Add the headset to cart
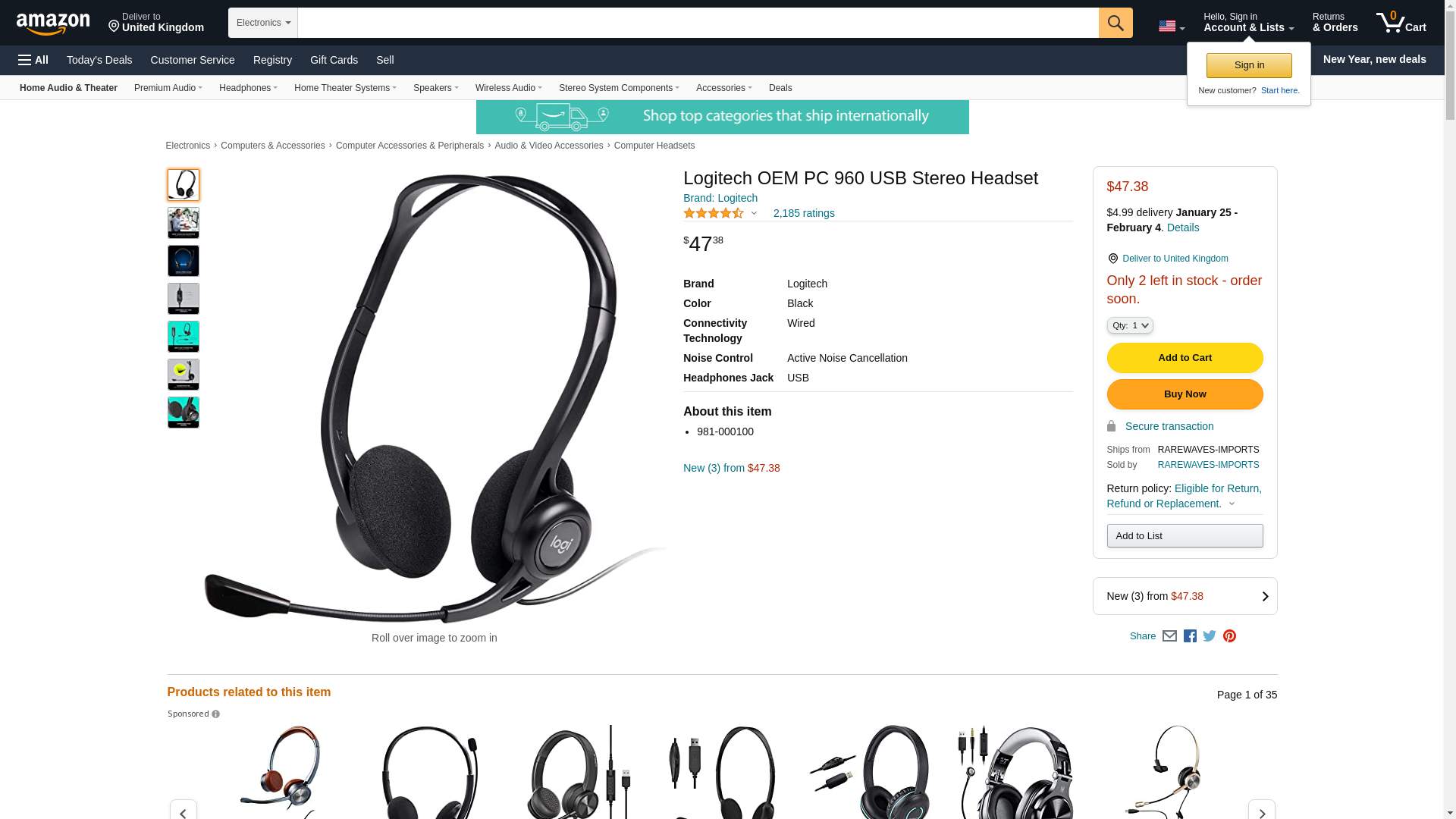Image resolution: width=1456 pixels, height=819 pixels. pos(1185,358)
